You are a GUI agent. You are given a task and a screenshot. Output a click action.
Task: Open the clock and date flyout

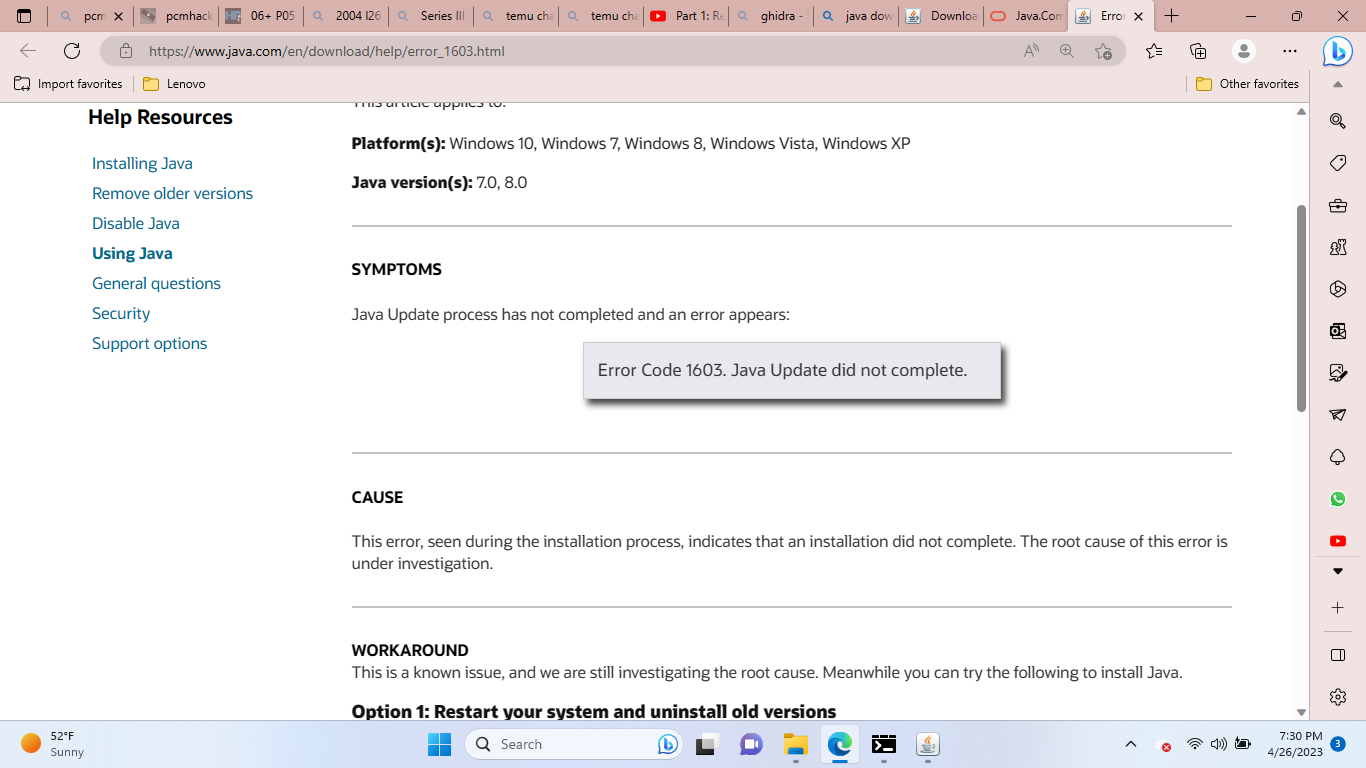tap(1294, 744)
